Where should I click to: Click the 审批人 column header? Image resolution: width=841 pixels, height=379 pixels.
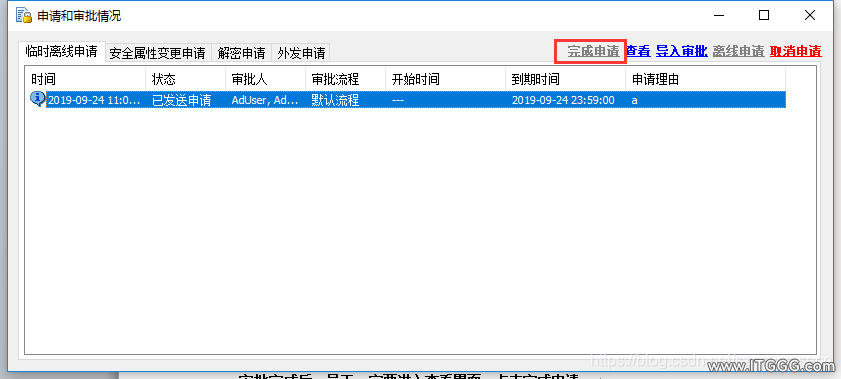click(x=265, y=79)
